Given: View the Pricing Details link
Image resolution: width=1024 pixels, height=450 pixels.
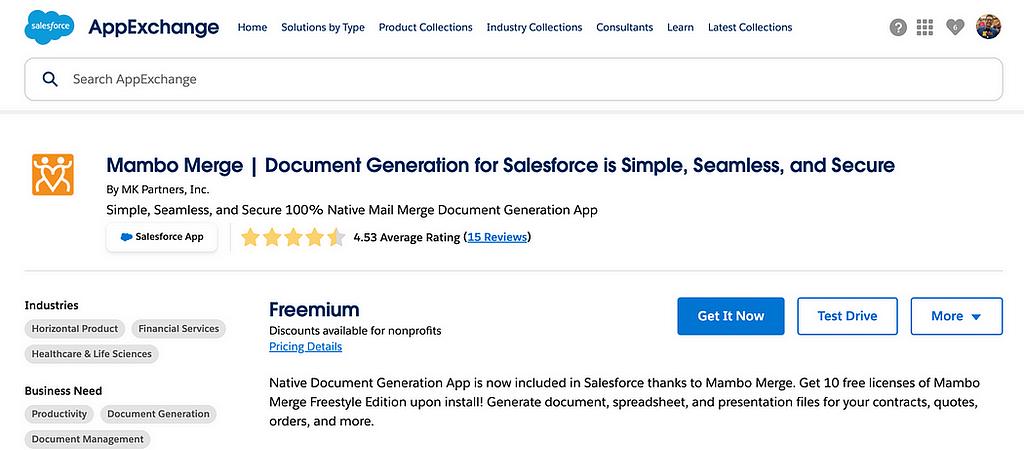Looking at the screenshot, I should [x=305, y=347].
